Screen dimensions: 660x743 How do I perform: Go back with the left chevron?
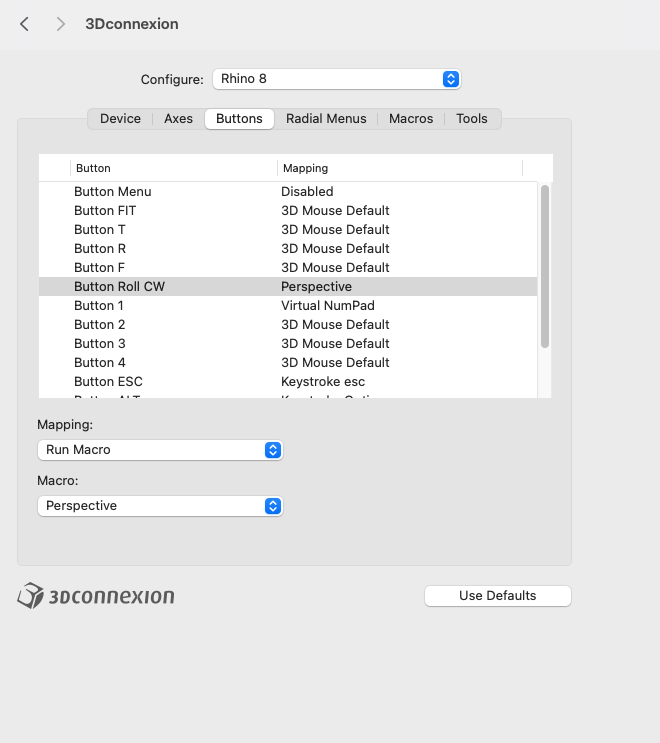click(24, 24)
